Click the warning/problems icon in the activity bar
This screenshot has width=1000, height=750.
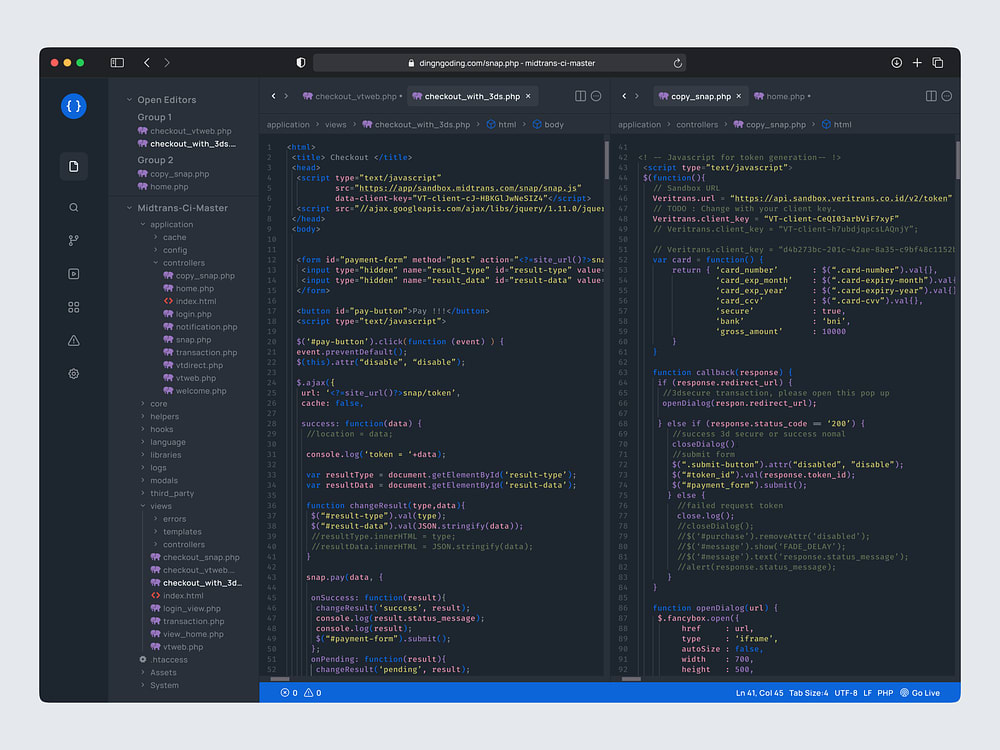click(x=72, y=340)
